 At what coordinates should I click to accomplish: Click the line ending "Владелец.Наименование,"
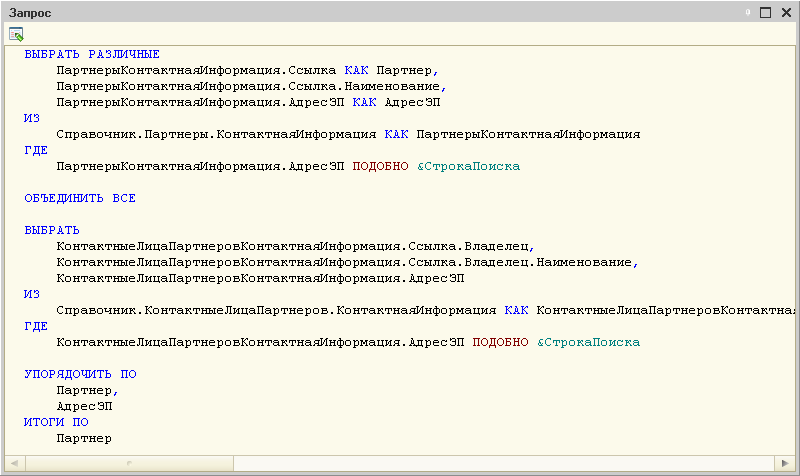coord(347,262)
